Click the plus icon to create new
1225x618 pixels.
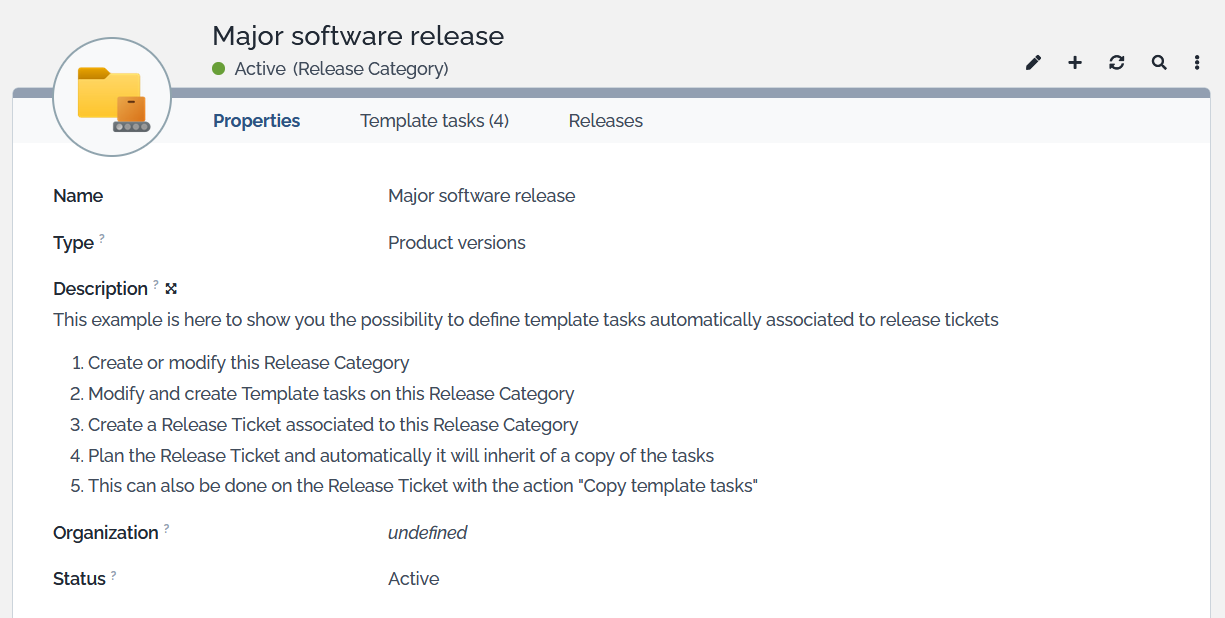point(1075,63)
